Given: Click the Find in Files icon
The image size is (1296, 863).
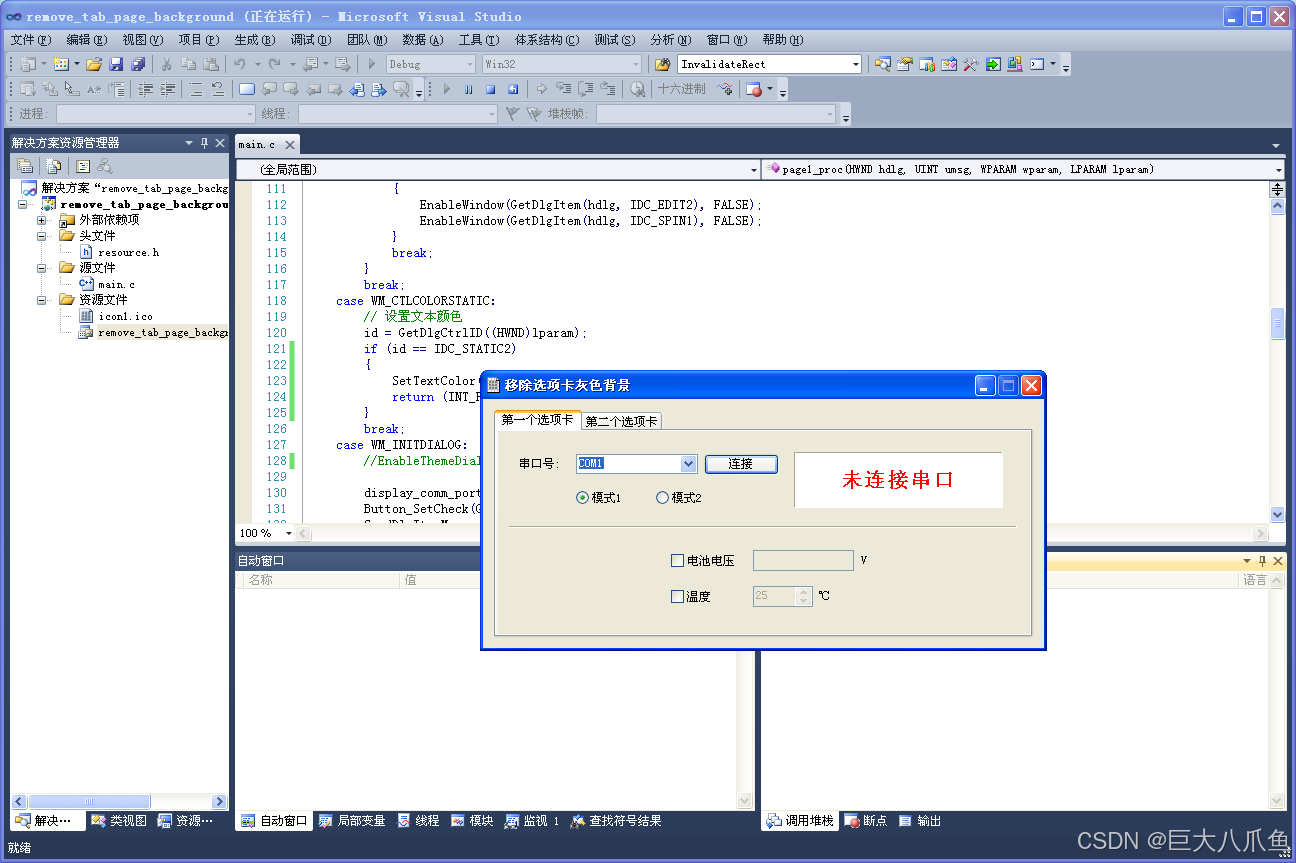Looking at the screenshot, I should pyautogui.click(x=661, y=64).
